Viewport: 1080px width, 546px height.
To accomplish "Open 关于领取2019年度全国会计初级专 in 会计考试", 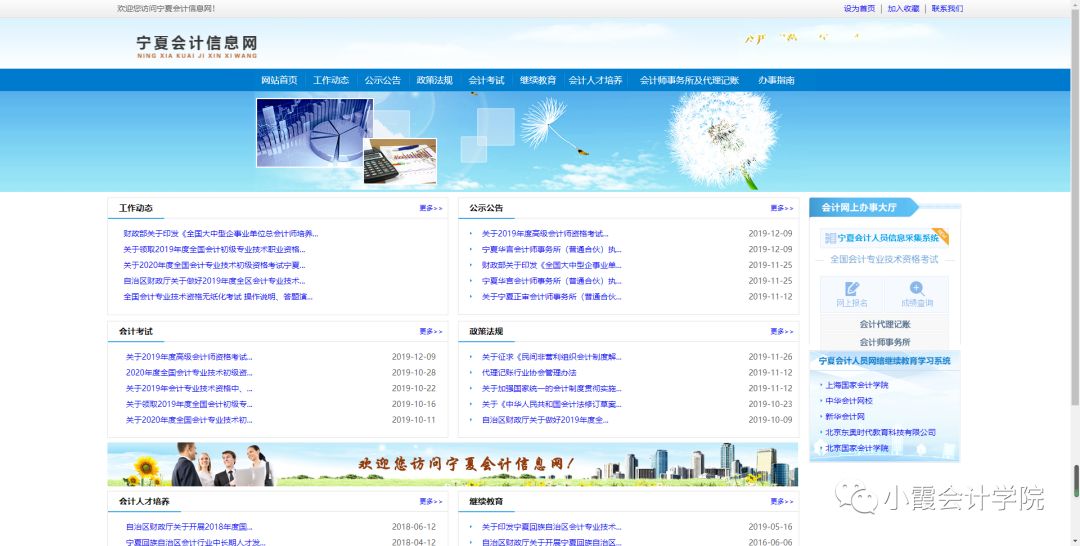I will pyautogui.click(x=189, y=404).
